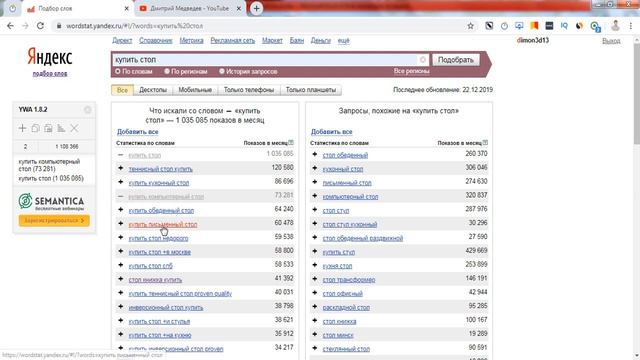Click YWA panel copy-with-frequencies icon
This screenshot has height=360, width=640.
pos(48,128)
